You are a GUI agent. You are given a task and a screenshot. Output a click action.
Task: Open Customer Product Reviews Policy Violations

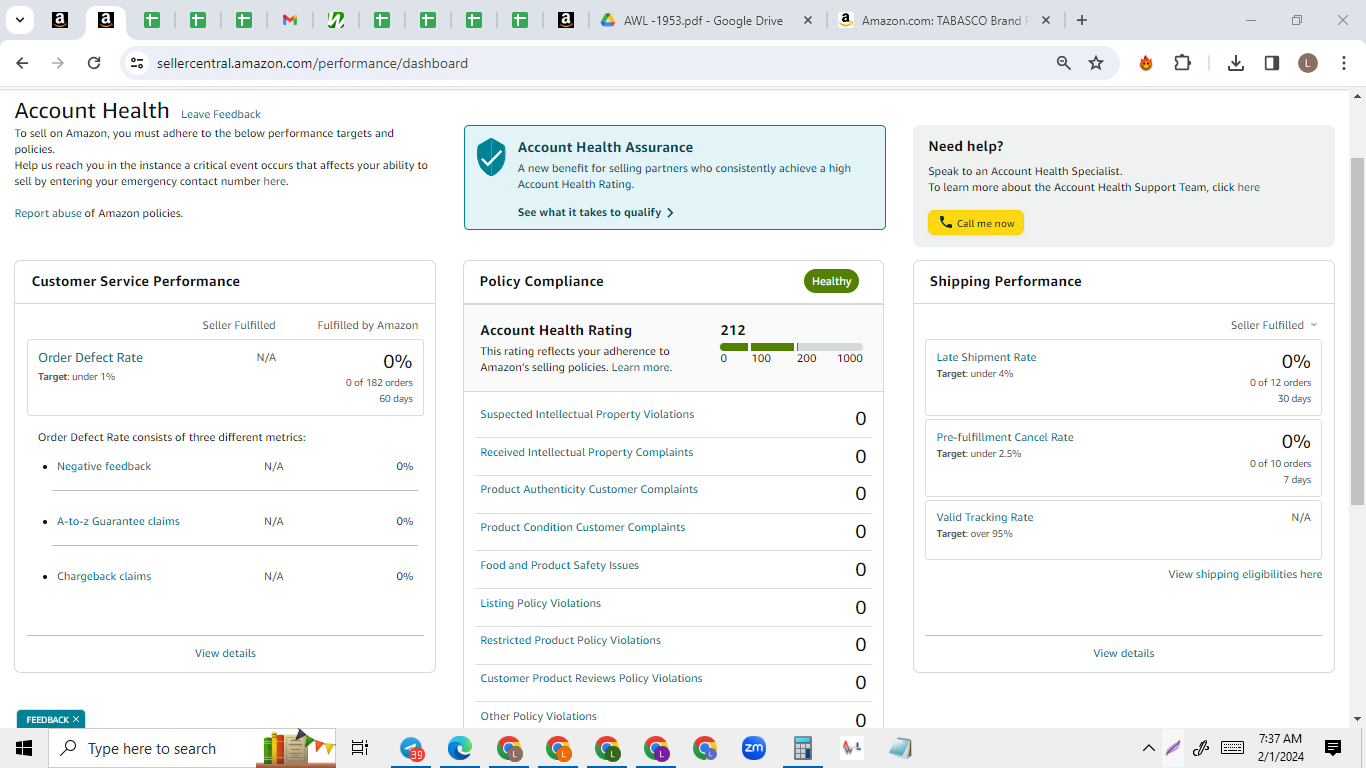point(591,678)
